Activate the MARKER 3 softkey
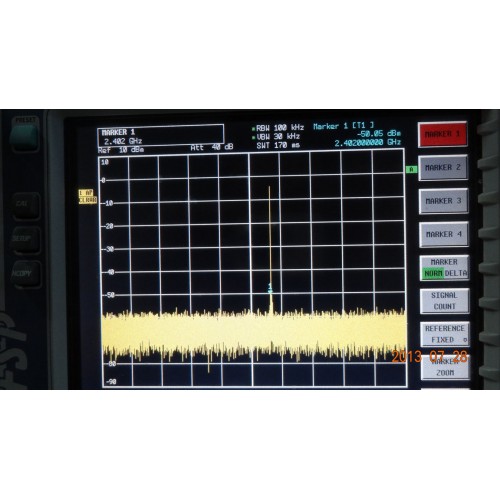Screen dimensions: 500x500 coord(444,201)
